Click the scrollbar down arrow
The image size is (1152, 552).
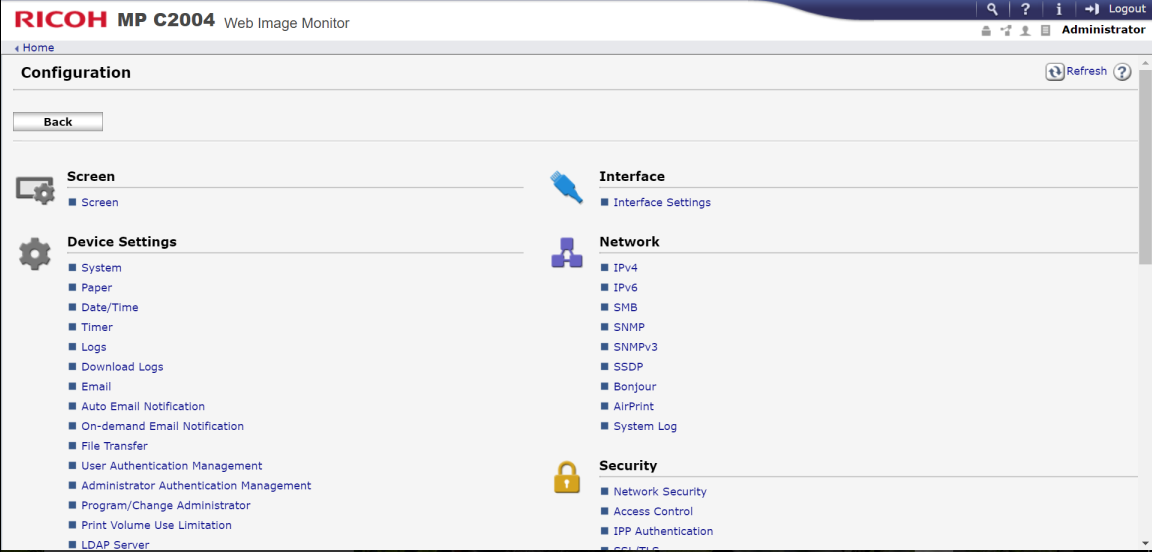(1145, 543)
